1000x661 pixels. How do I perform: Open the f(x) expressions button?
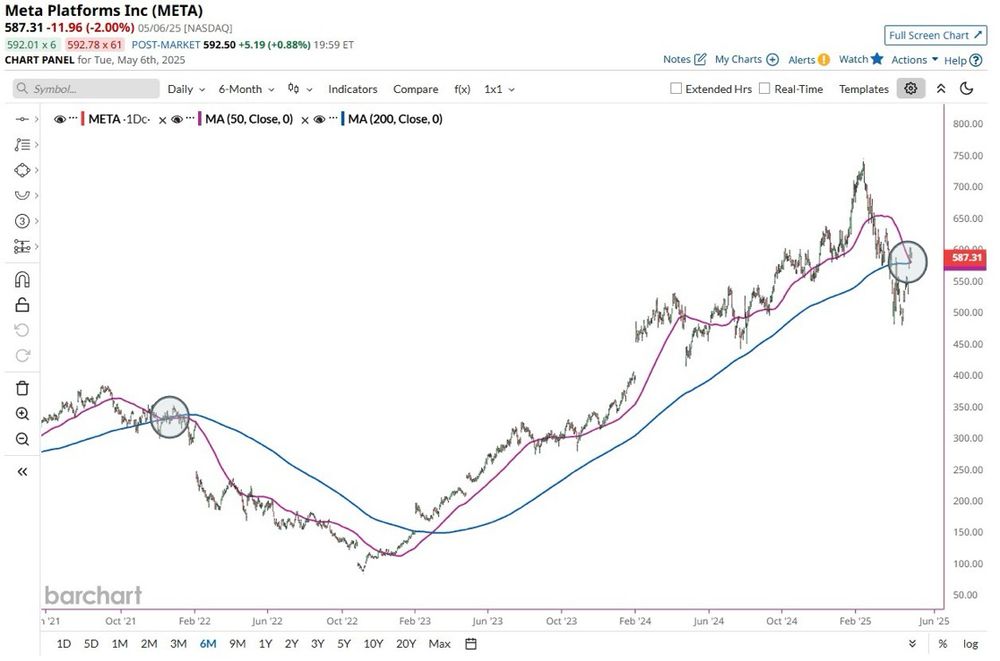coord(462,89)
